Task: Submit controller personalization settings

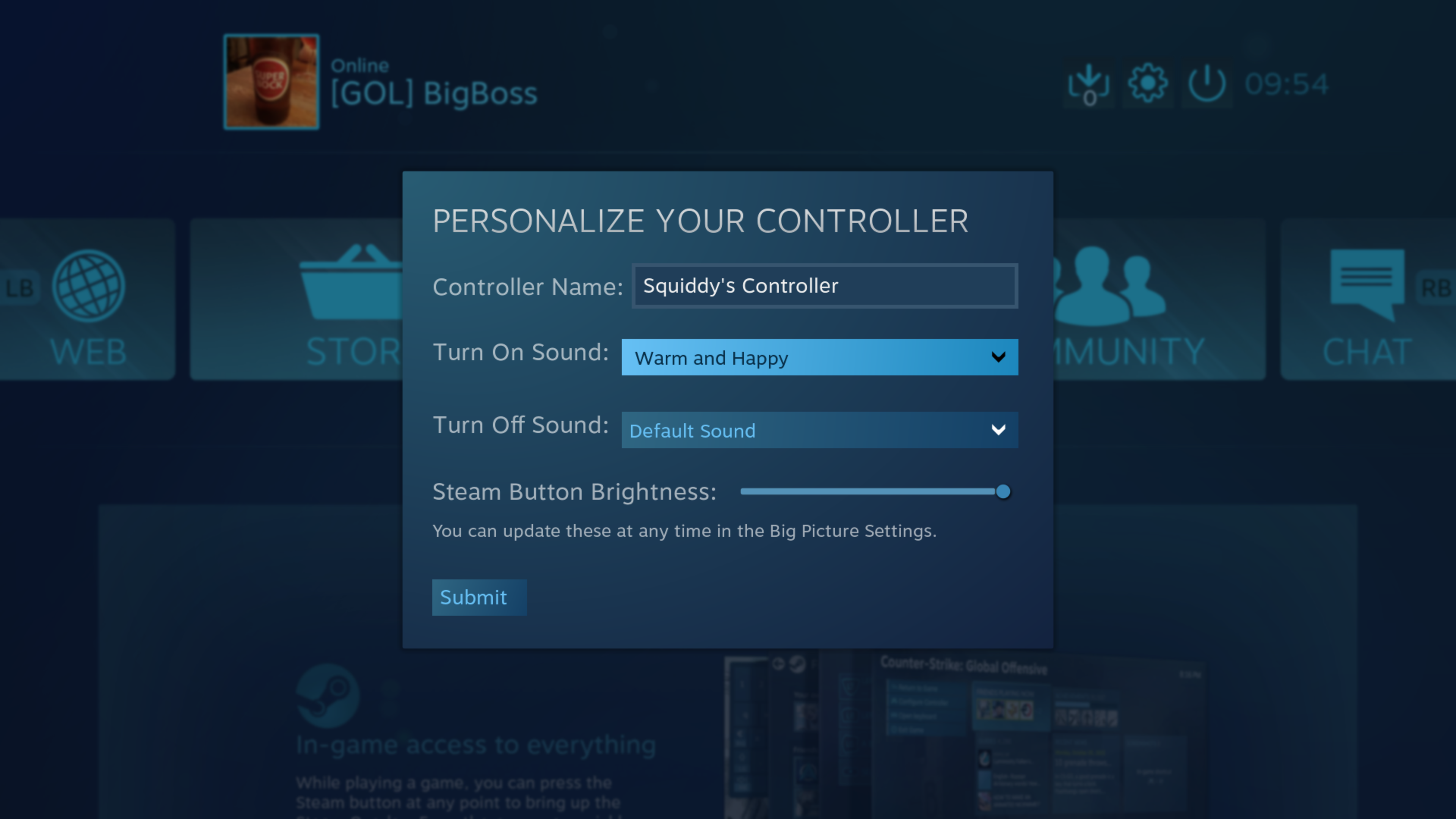Action: pos(473,597)
